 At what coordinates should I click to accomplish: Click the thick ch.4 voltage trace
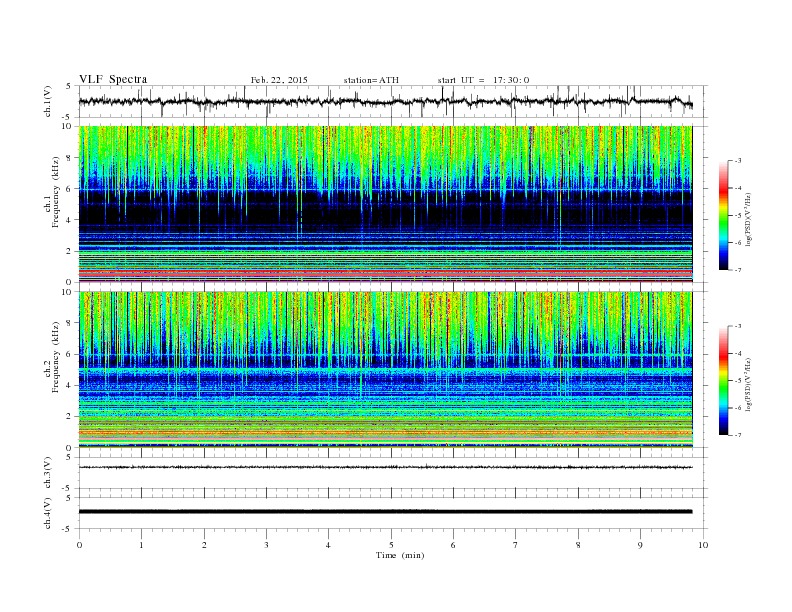coord(385,512)
